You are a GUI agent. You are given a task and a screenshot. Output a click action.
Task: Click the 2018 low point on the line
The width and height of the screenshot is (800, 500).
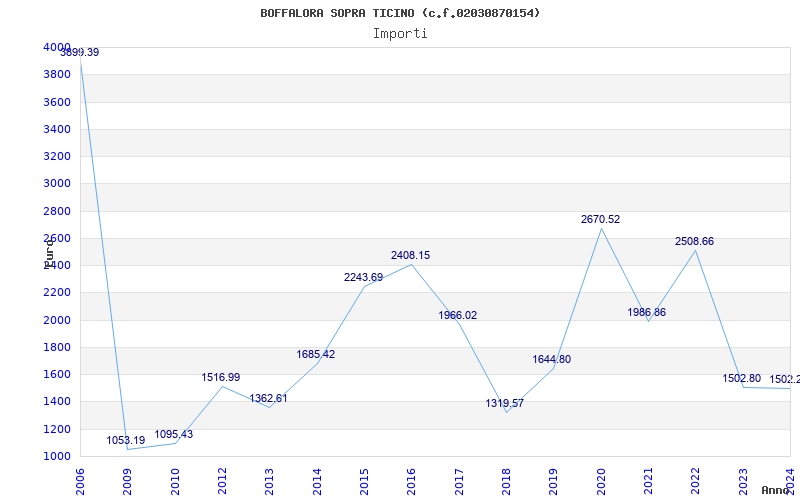(506, 412)
